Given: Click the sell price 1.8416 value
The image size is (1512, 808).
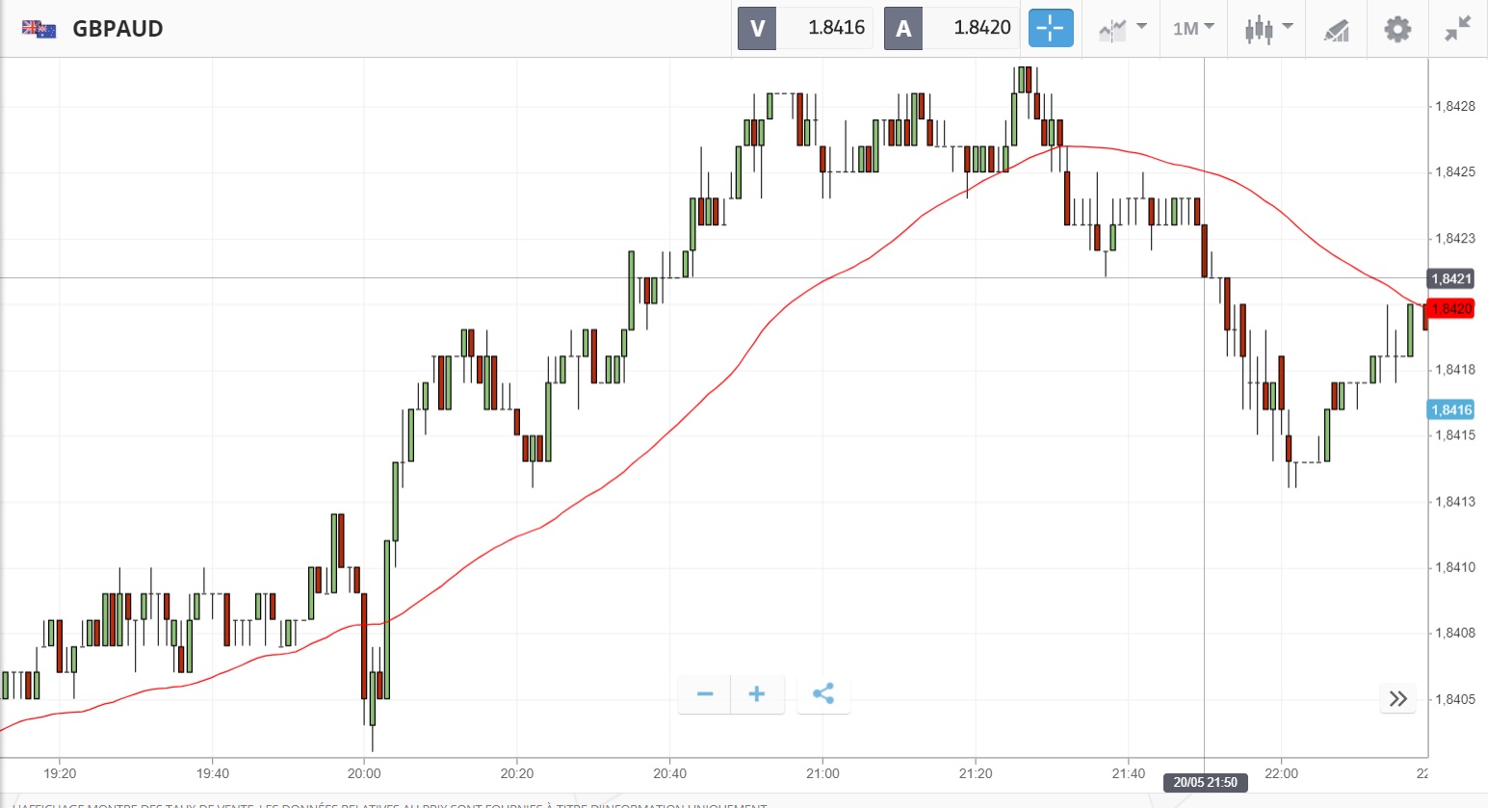Looking at the screenshot, I should 836,28.
